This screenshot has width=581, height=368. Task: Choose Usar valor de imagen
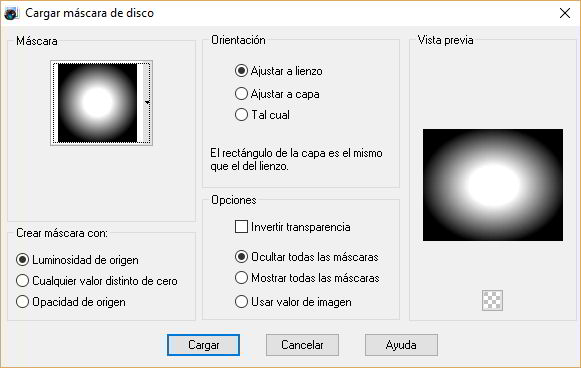click(x=293, y=302)
